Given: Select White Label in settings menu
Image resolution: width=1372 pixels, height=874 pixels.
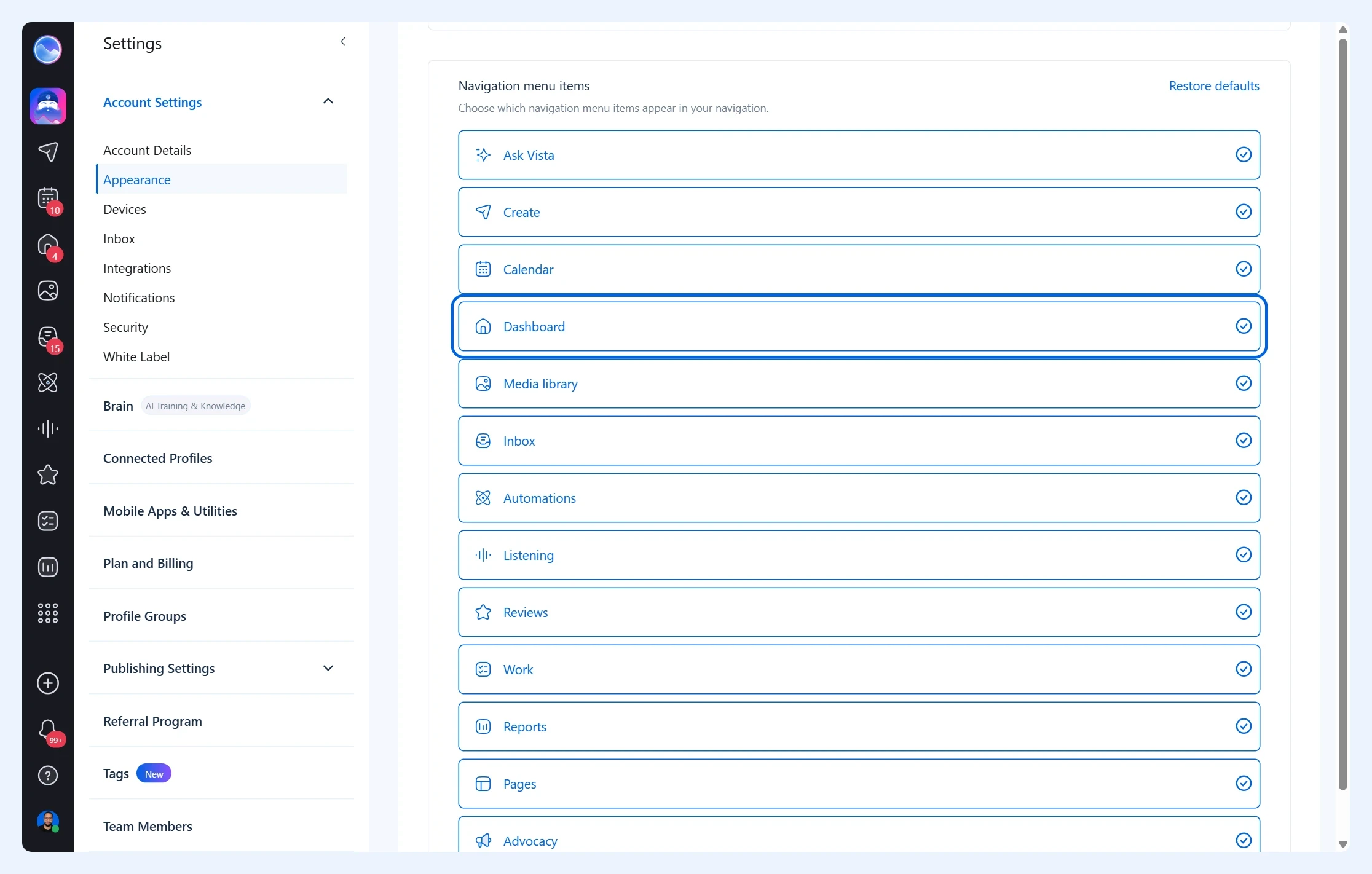Looking at the screenshot, I should click(x=136, y=356).
